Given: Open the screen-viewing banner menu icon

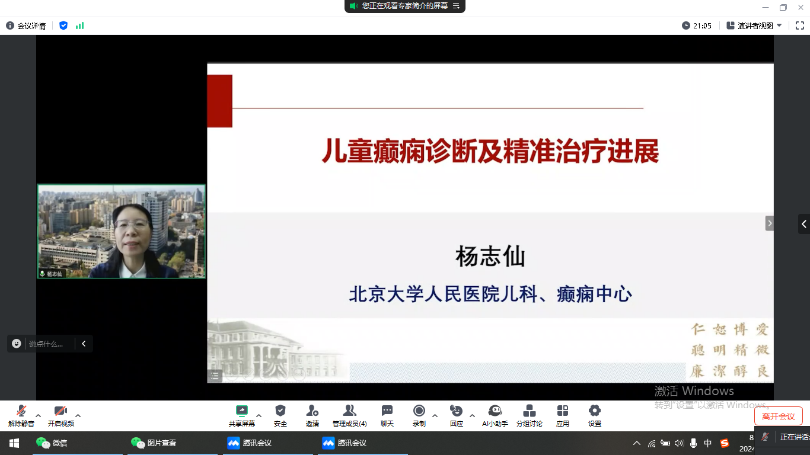Looking at the screenshot, I should tap(456, 6).
